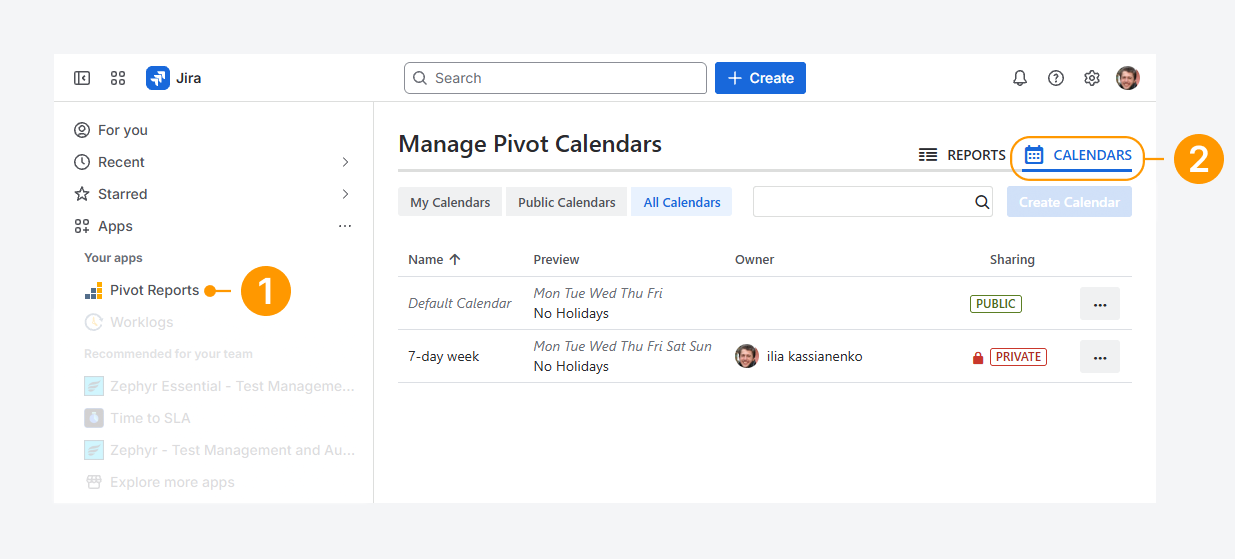Click ilia kassianenko's owner avatar
The width and height of the screenshot is (1235, 559).
click(x=747, y=356)
